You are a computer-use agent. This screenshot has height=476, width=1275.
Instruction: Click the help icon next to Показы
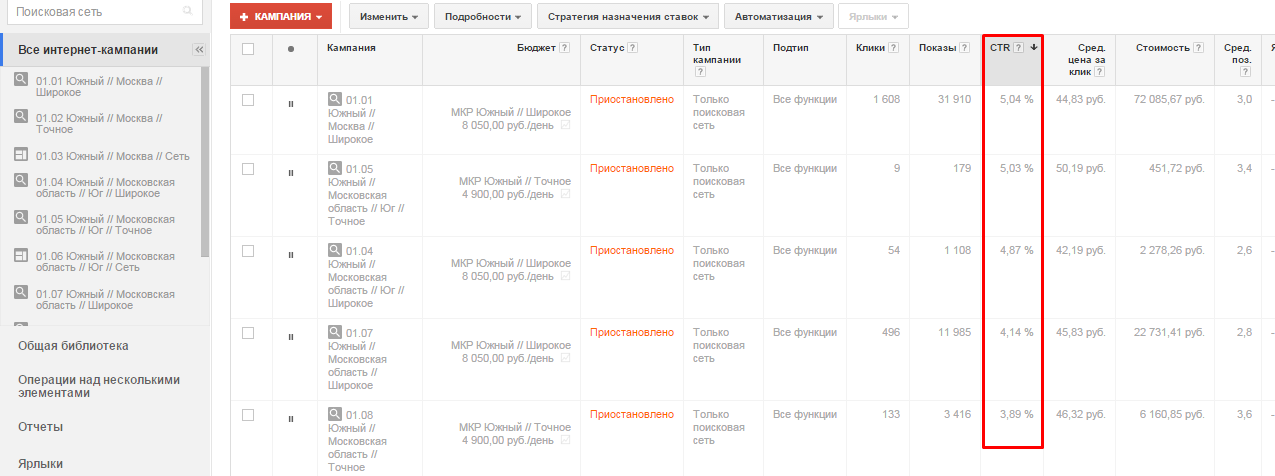point(964,48)
